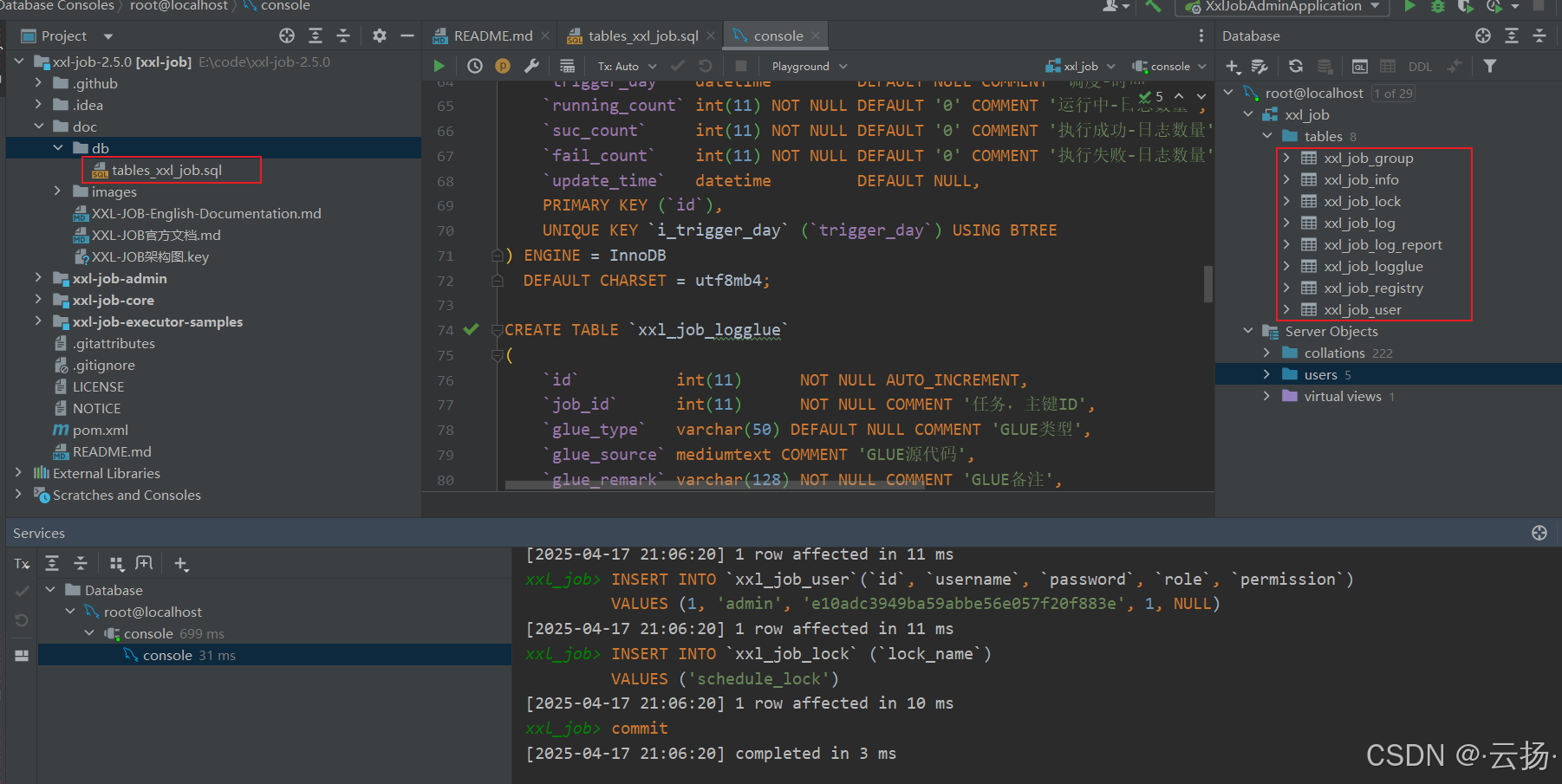Screen dimensions: 1562x784
Task: Add service plus icon in Services toolbar
Action: coord(181,564)
